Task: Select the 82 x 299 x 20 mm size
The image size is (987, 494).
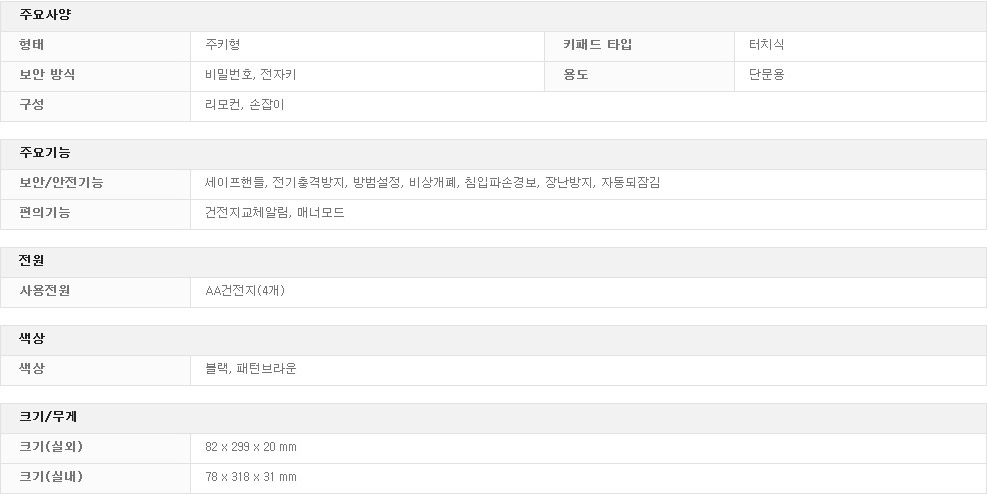Action: coord(251,447)
